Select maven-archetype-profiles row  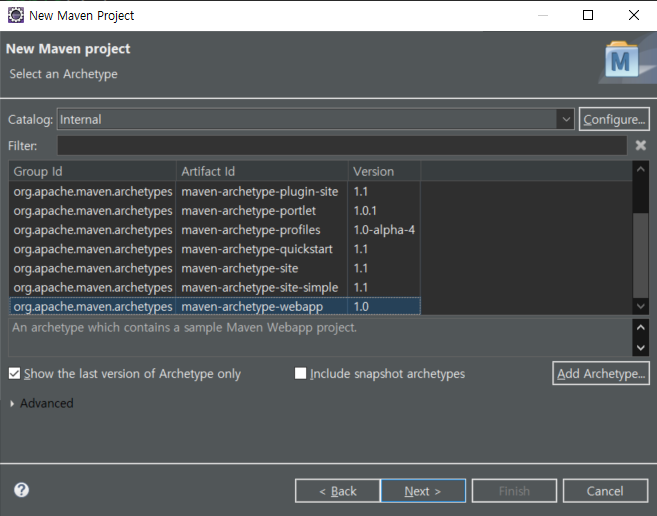215,230
